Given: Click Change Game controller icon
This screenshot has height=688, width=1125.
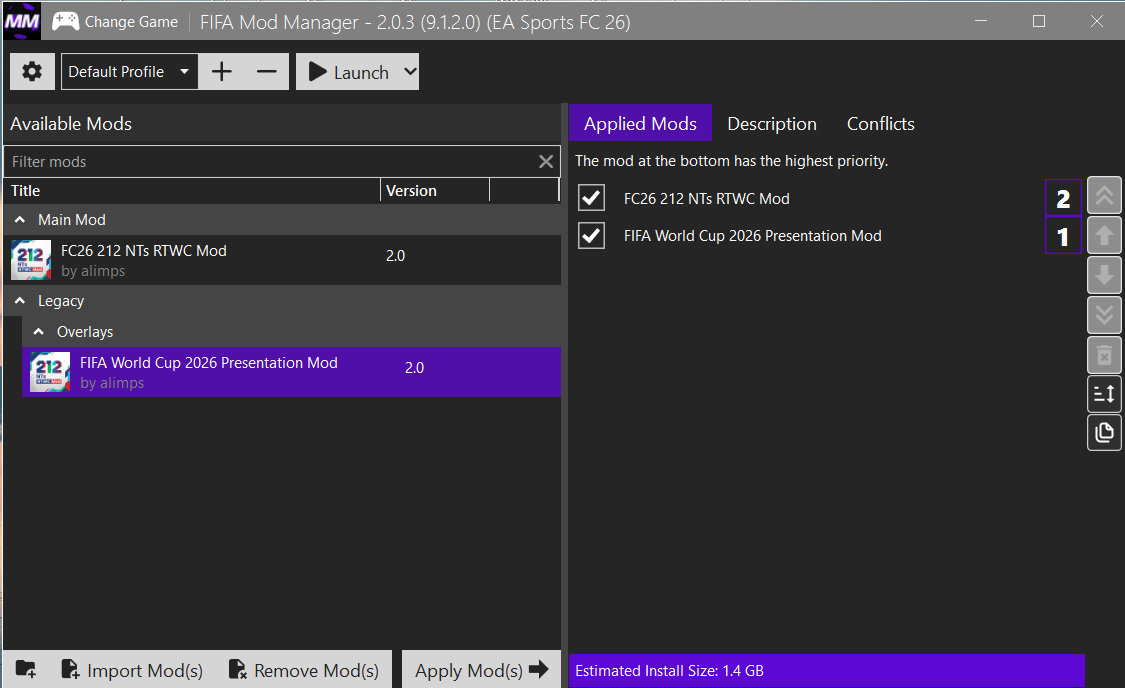Looking at the screenshot, I should click(x=65, y=22).
